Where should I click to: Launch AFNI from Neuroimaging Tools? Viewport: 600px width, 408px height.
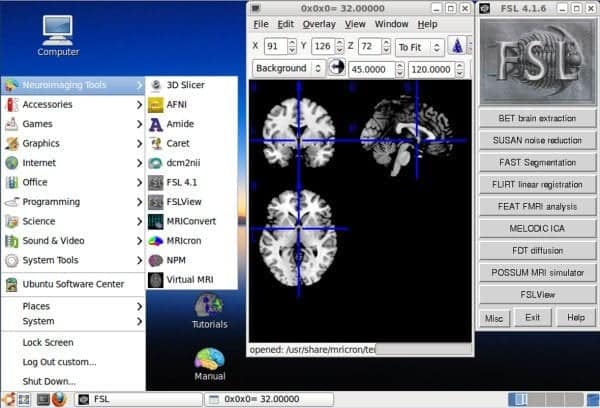point(191,104)
